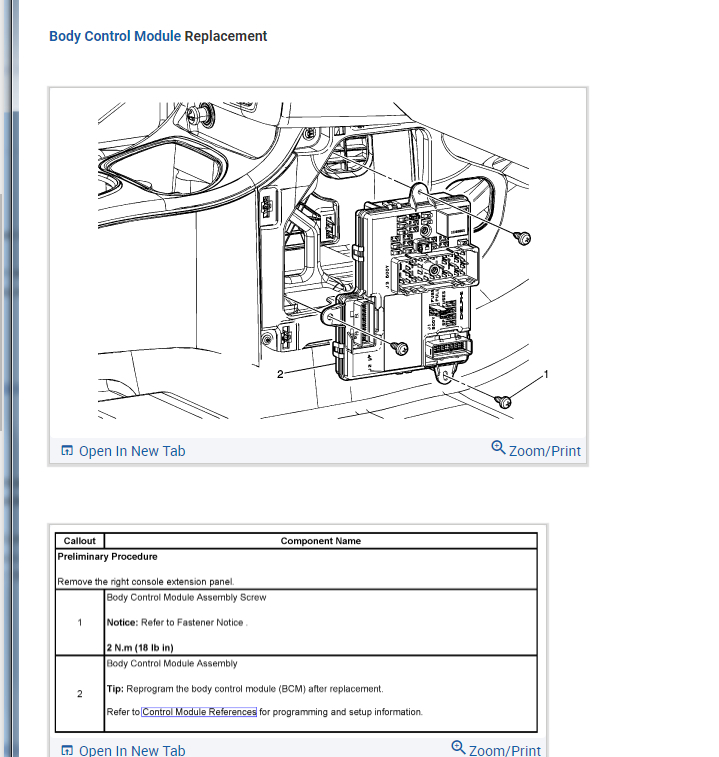Click the magnifier icon under the diagram
719x757 pixels.
click(x=498, y=448)
